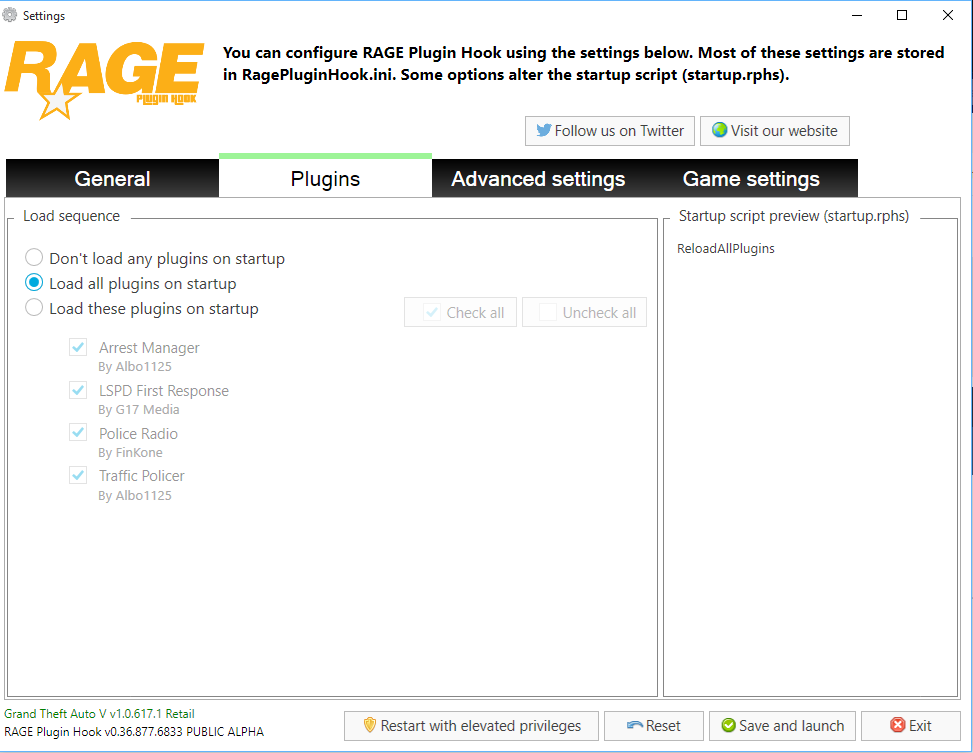This screenshot has height=753, width=973.
Task: Click Restart with elevated privileges
Action: pos(472,726)
